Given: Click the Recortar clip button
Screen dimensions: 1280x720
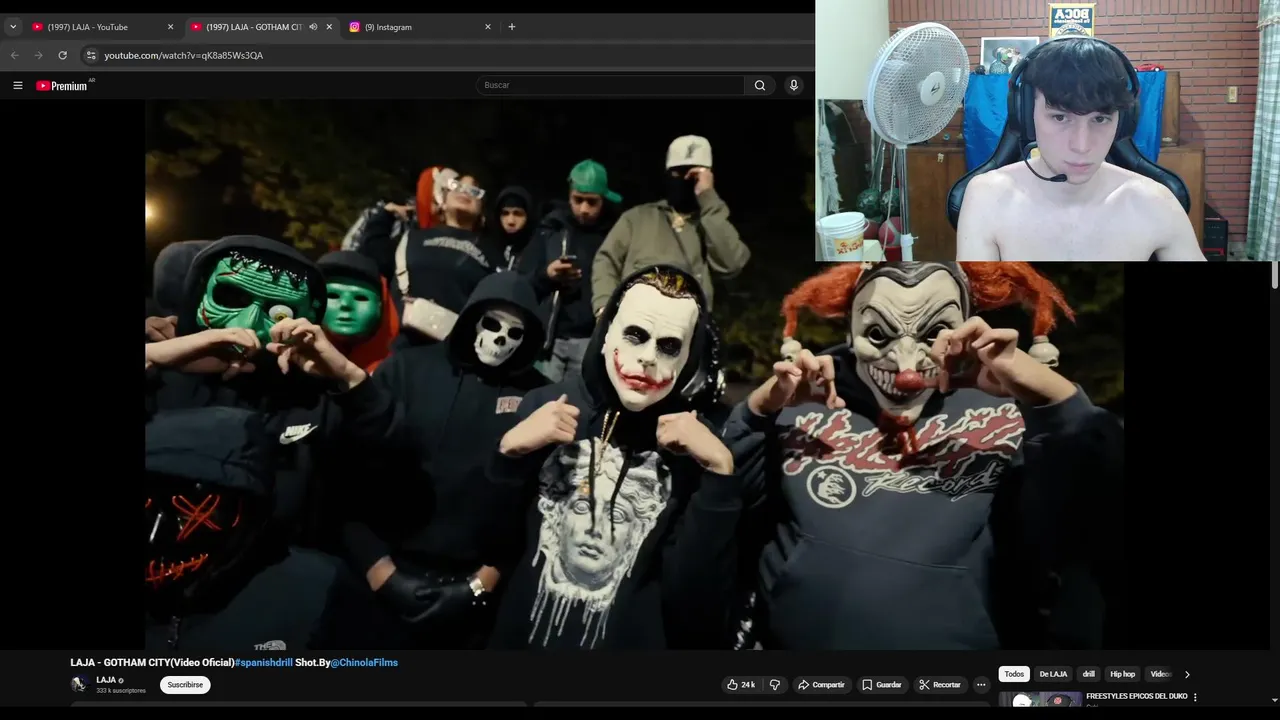Looking at the screenshot, I should 940,685.
